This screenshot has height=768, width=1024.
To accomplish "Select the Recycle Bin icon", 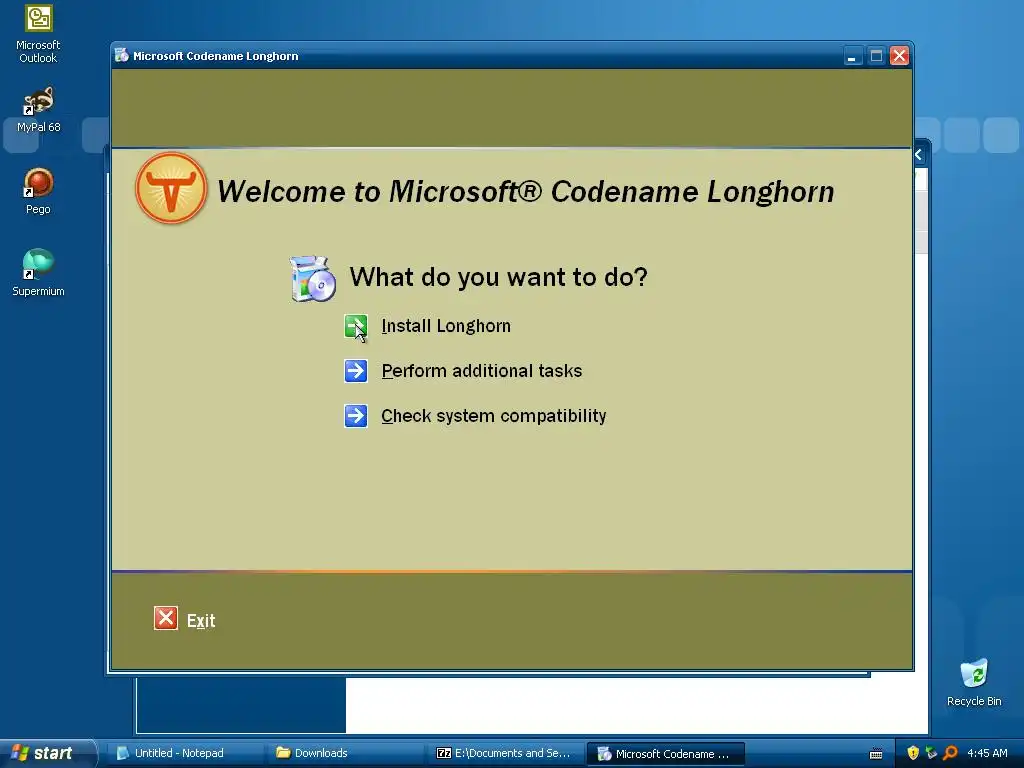I will pyautogui.click(x=974, y=683).
